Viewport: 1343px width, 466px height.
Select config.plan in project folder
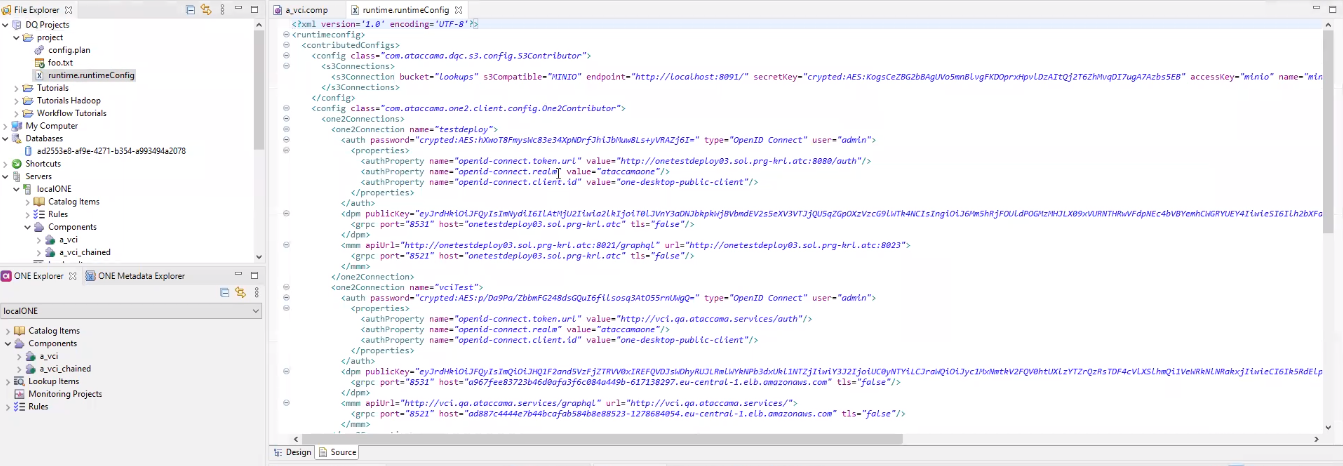tap(68, 50)
